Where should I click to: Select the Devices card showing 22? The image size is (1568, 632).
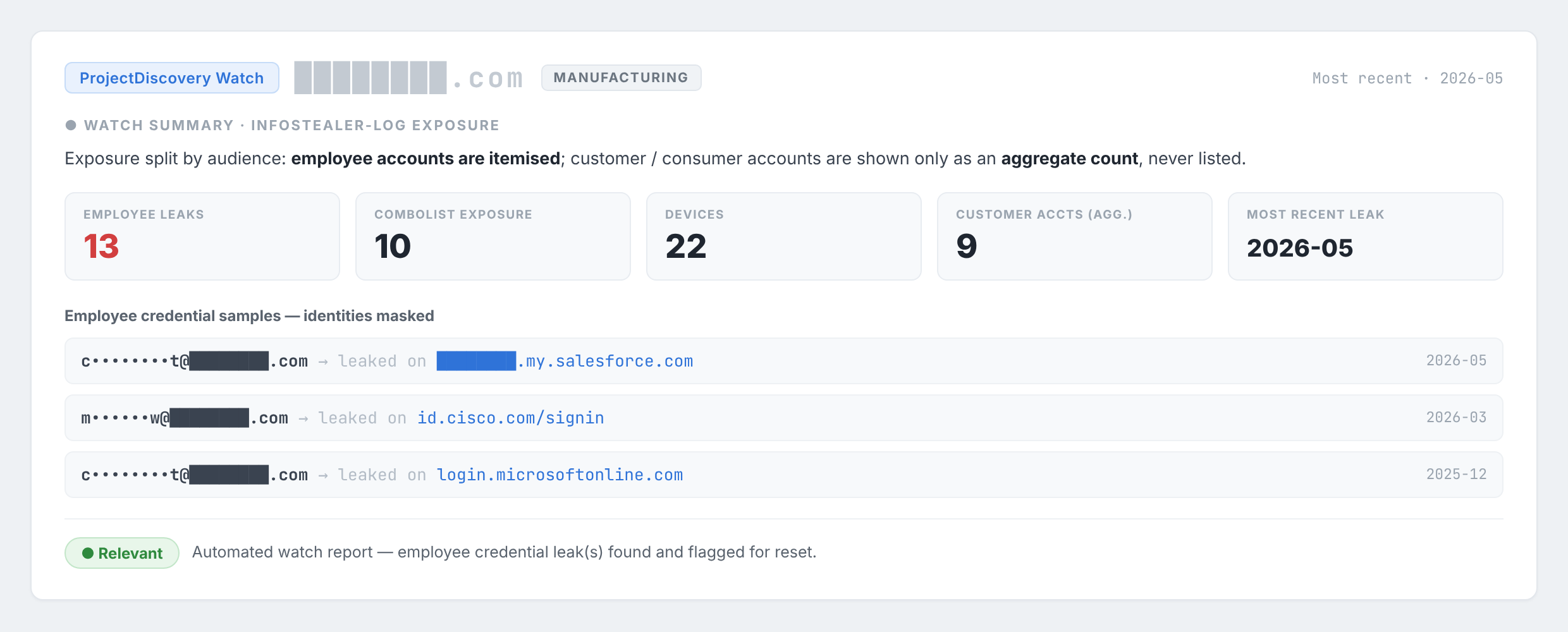pos(784,236)
